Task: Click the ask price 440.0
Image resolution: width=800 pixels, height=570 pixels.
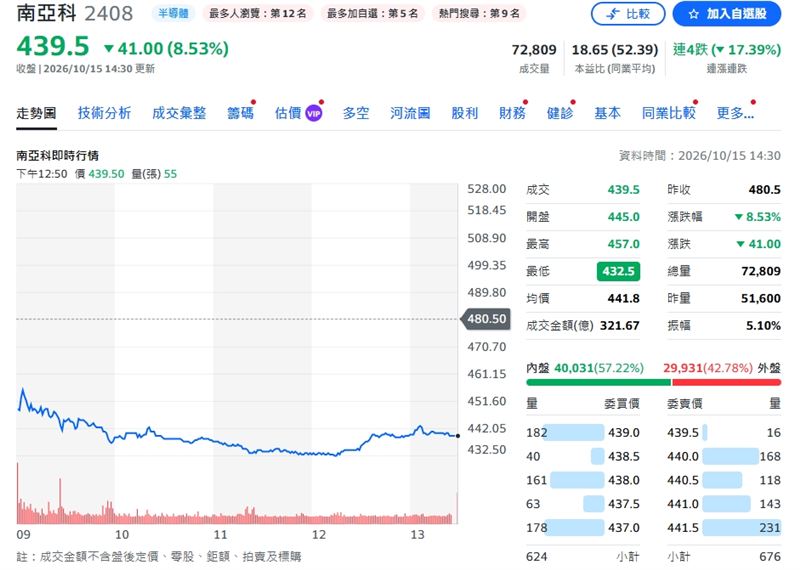Action: (x=683, y=456)
